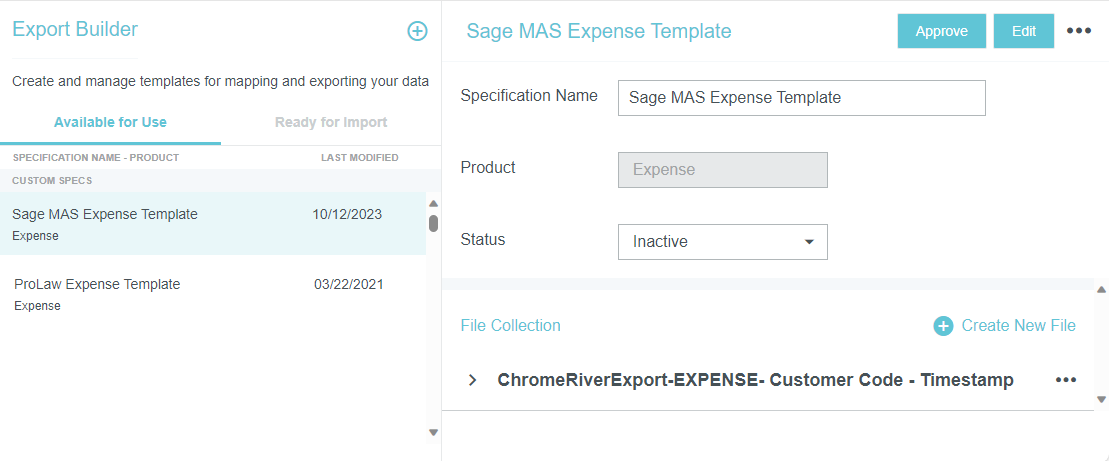
Task: Open the Status dropdown showing Inactive
Action: pyautogui.click(x=722, y=242)
